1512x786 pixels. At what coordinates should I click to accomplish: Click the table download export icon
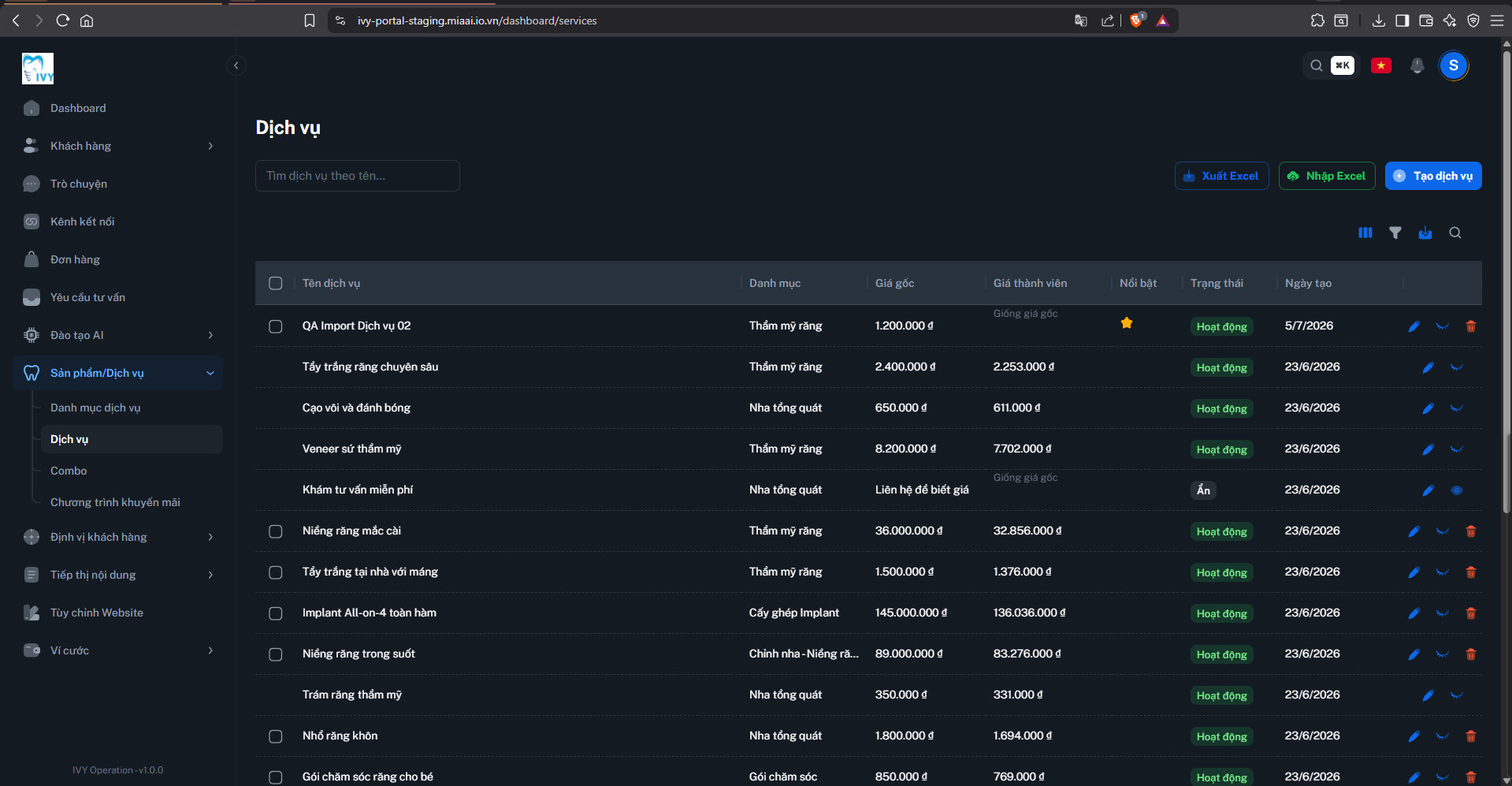click(x=1425, y=233)
